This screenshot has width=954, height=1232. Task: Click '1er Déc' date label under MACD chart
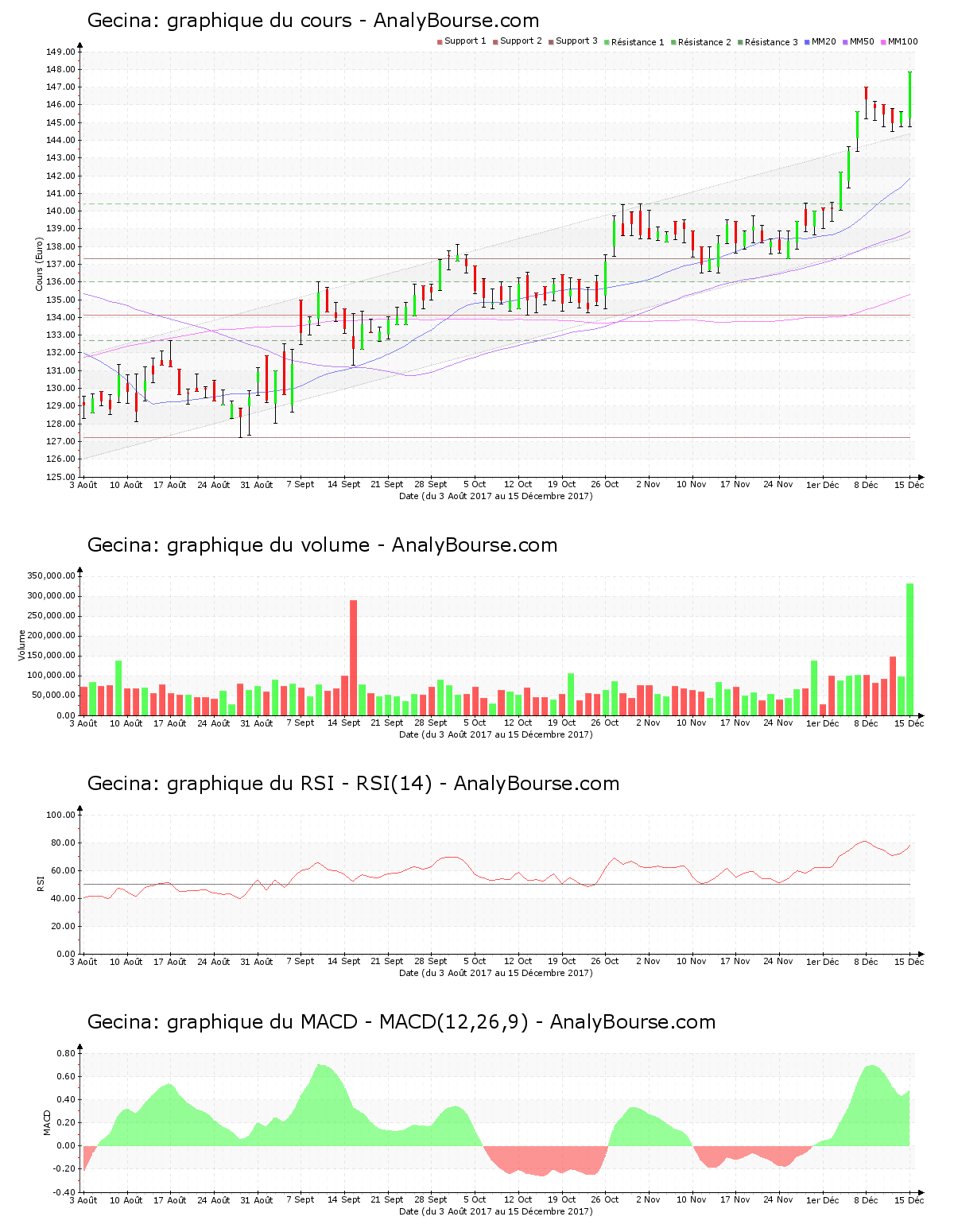click(x=823, y=1200)
